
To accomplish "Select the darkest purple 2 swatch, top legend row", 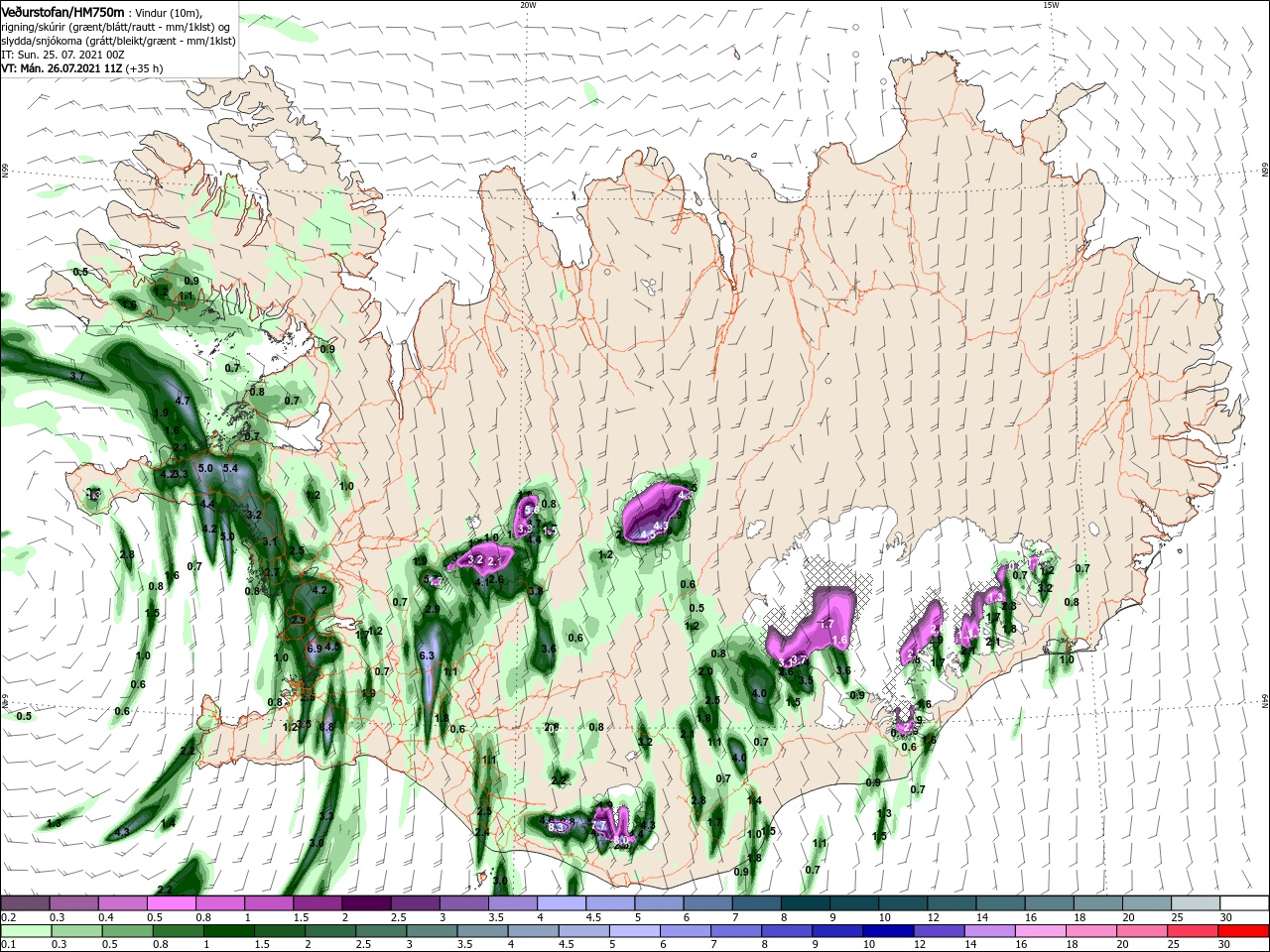I will 366,903.
